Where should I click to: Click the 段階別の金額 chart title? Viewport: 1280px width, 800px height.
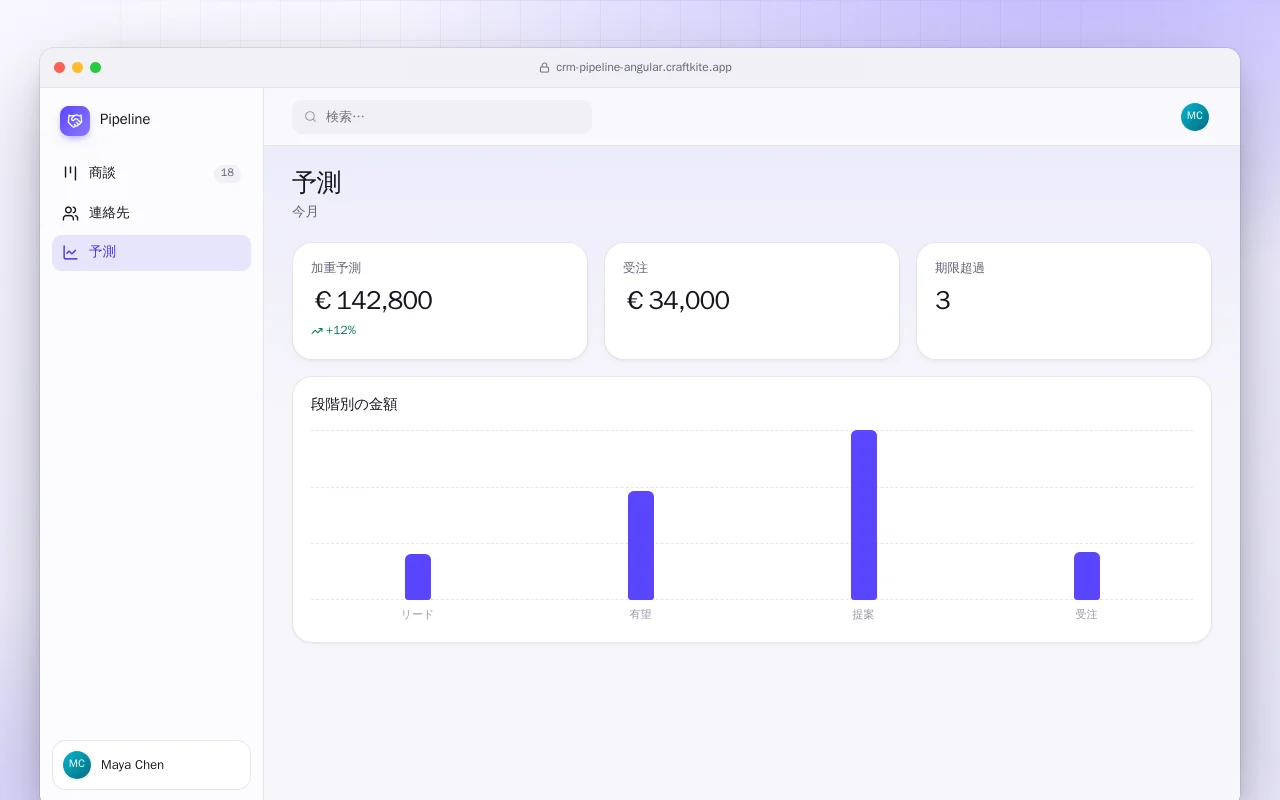click(x=354, y=404)
